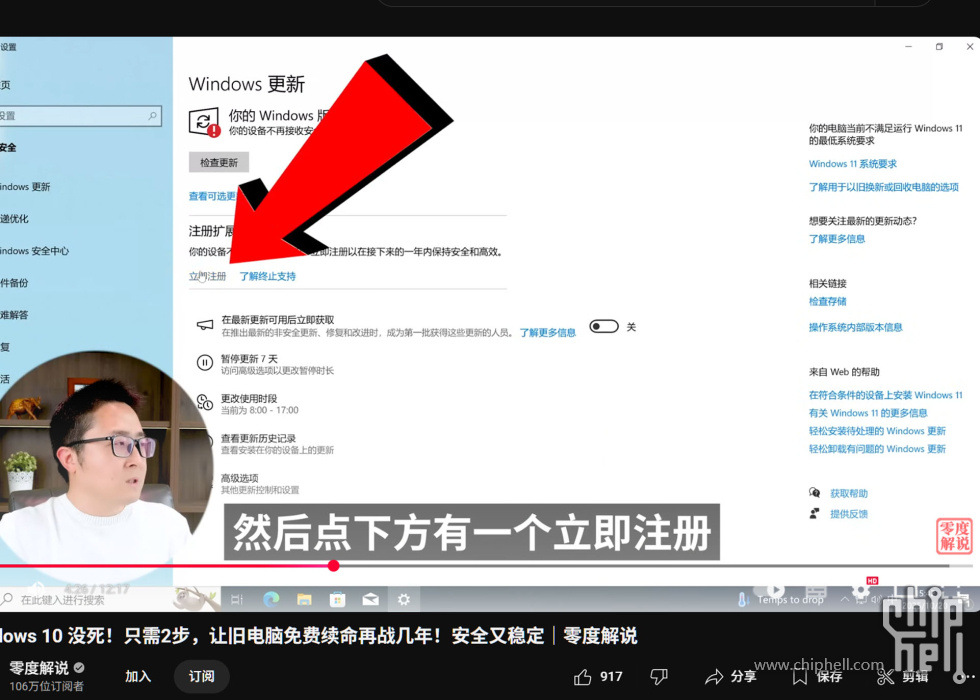Toggle 'get latest updates as soon as available' switch
Image resolution: width=980 pixels, height=700 pixels.
tap(604, 327)
